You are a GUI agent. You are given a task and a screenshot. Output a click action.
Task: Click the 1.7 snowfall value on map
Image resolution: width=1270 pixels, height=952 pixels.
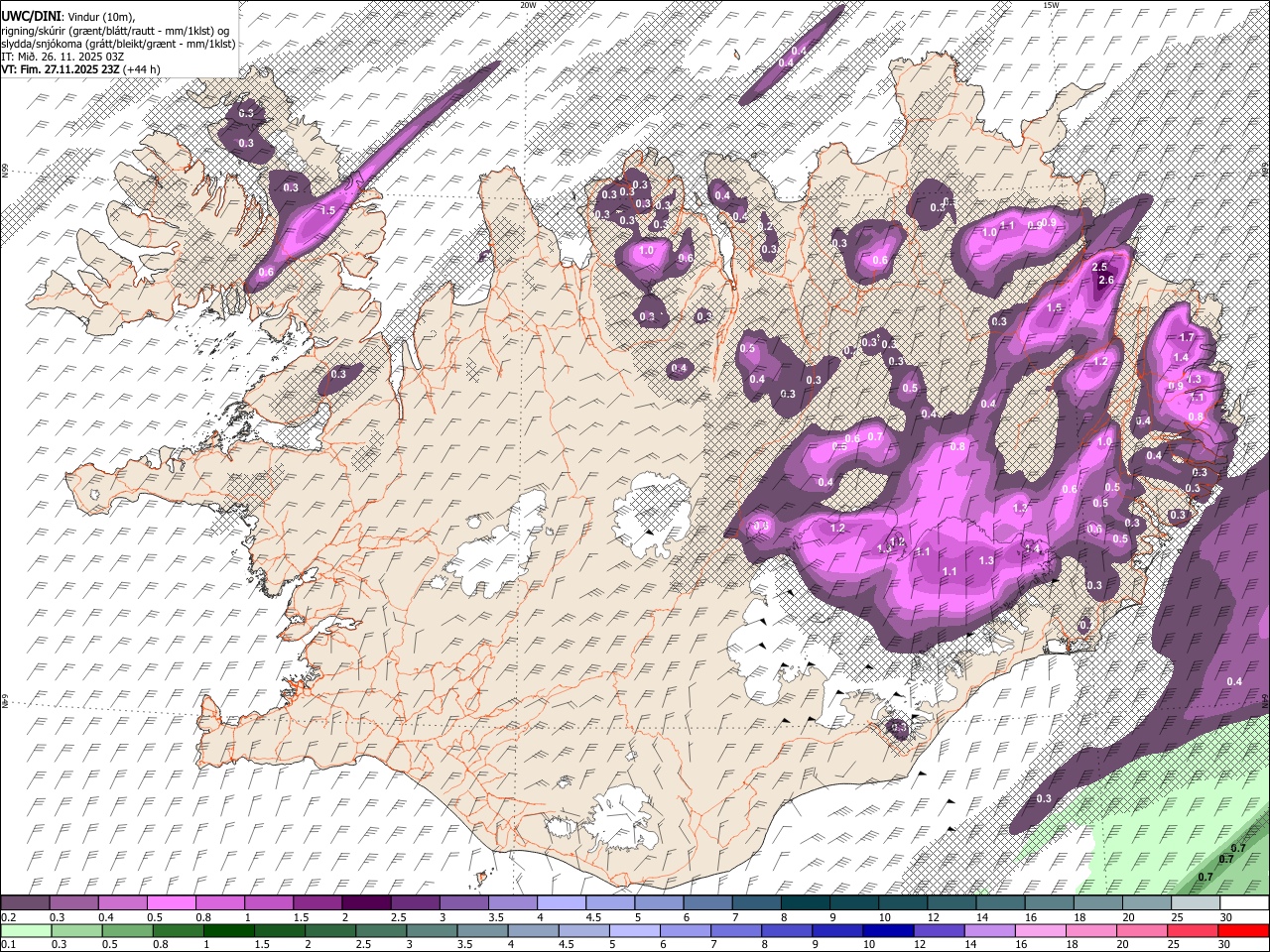tap(1187, 338)
